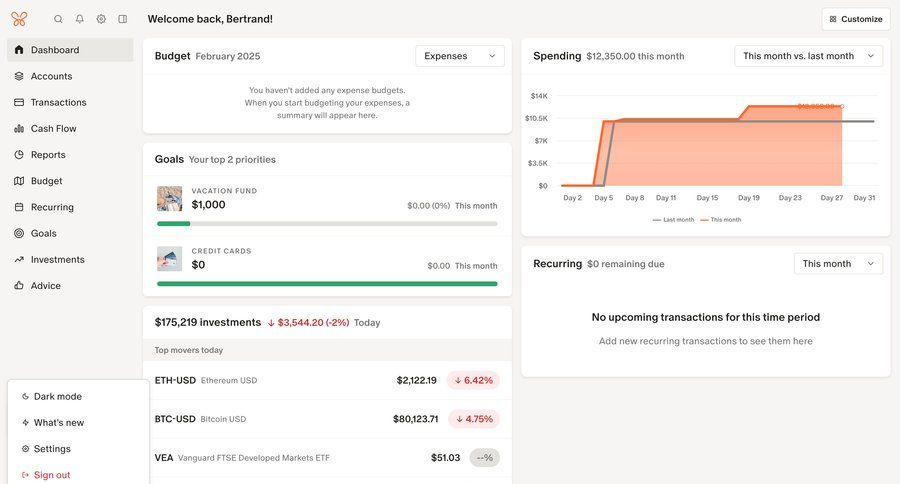
Task: Open Investments in the sidebar
Action: coord(57,260)
